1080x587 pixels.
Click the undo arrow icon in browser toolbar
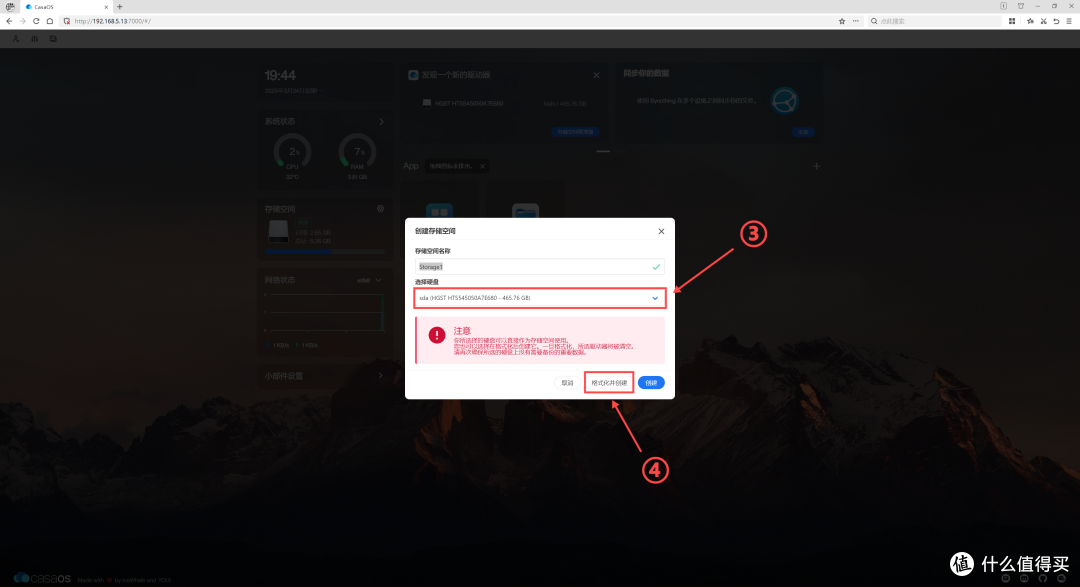[x=1056, y=21]
